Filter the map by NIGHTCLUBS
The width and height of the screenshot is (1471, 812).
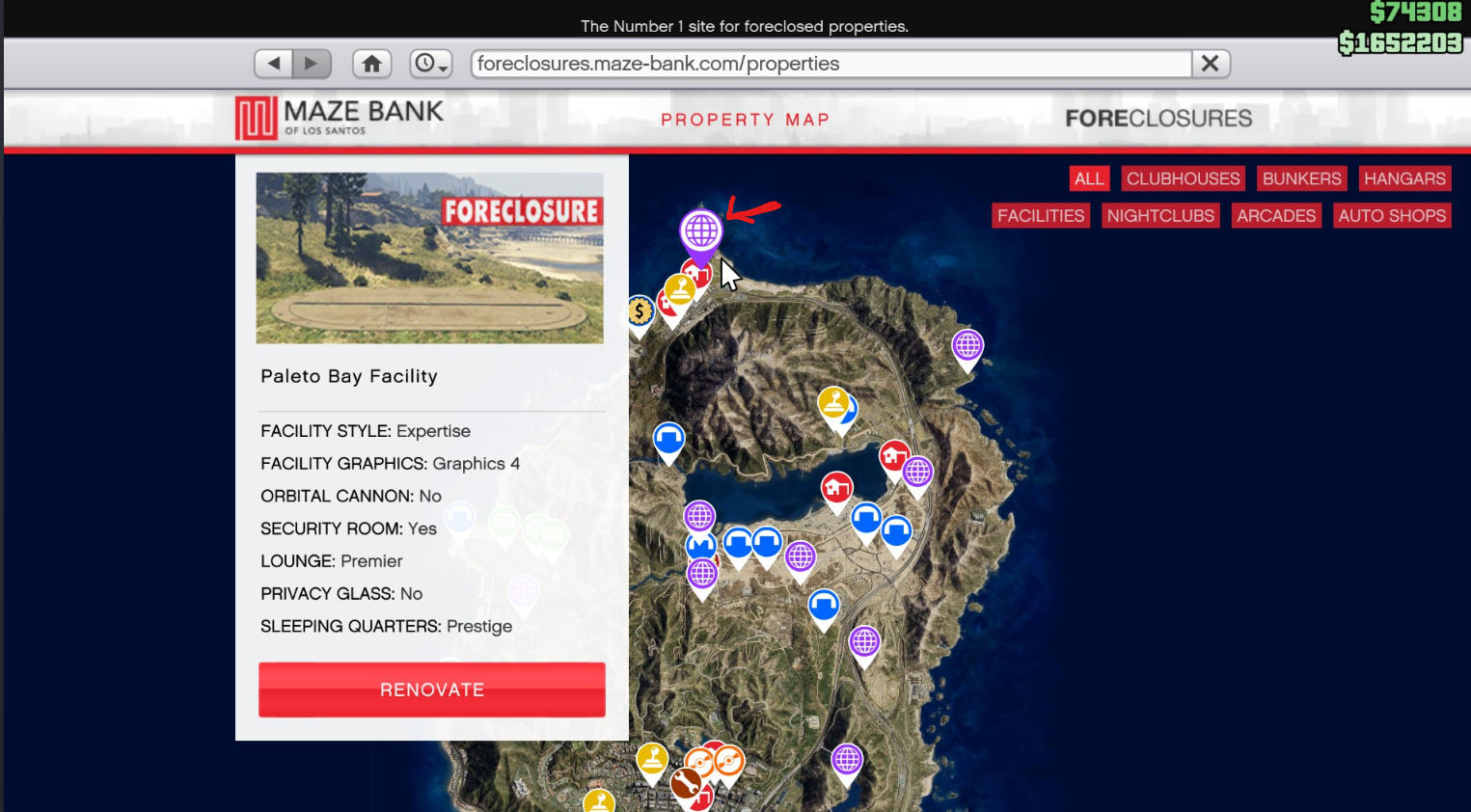(1160, 216)
